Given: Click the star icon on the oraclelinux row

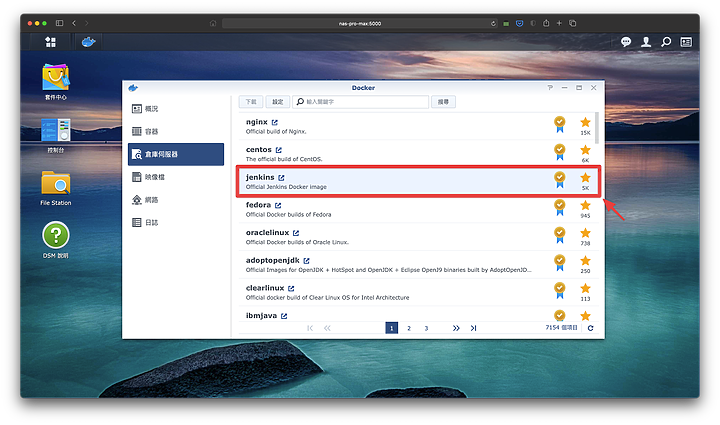Looking at the screenshot, I should point(585,233).
